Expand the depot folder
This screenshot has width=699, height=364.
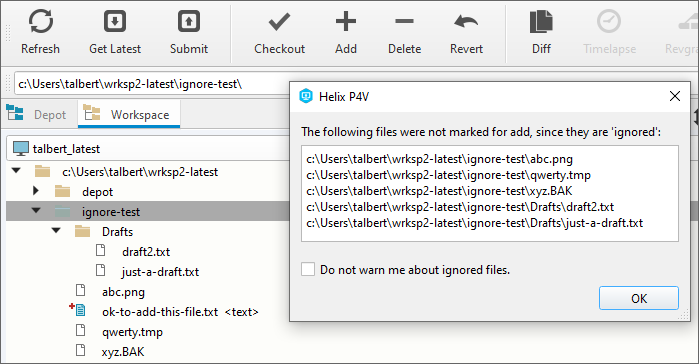36,191
